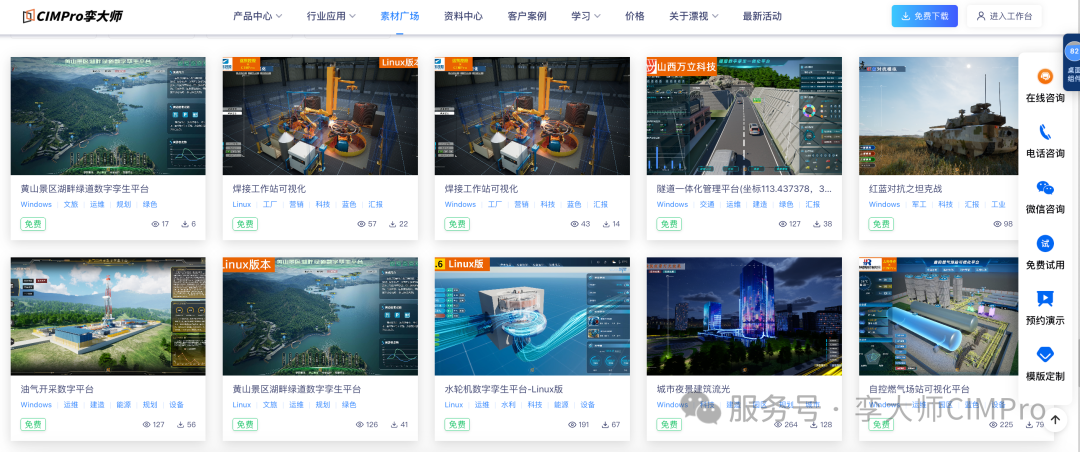Select 水利 tag on 水轮机数字孪生平台-Linux版 card
This screenshot has height=452, width=1080.
(x=508, y=405)
